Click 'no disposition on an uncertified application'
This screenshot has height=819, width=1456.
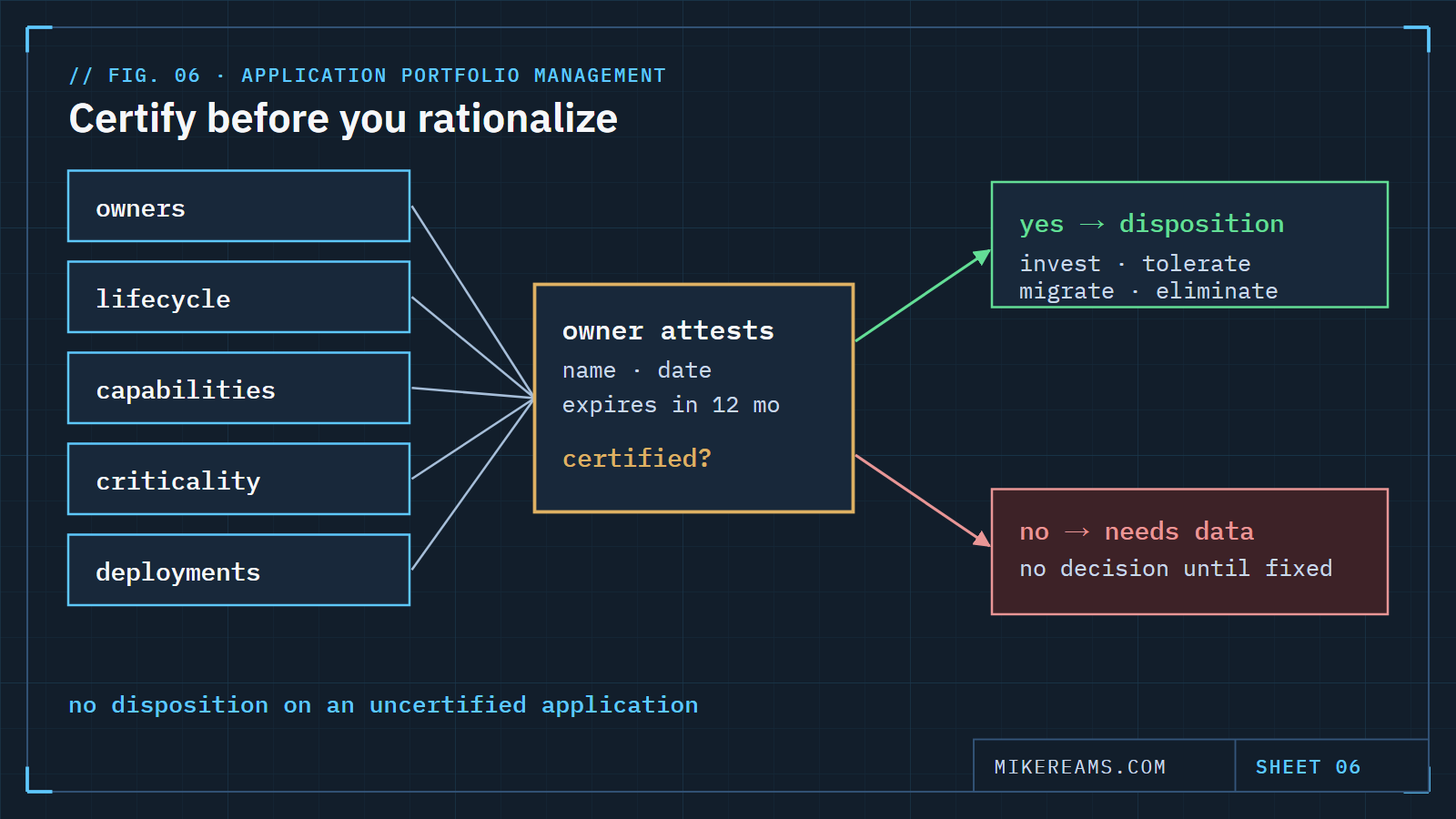[x=383, y=705]
